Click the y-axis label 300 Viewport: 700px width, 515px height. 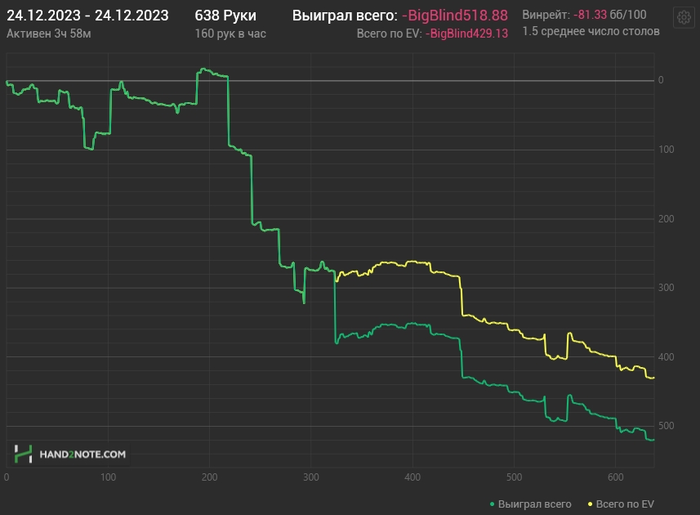pos(666,287)
